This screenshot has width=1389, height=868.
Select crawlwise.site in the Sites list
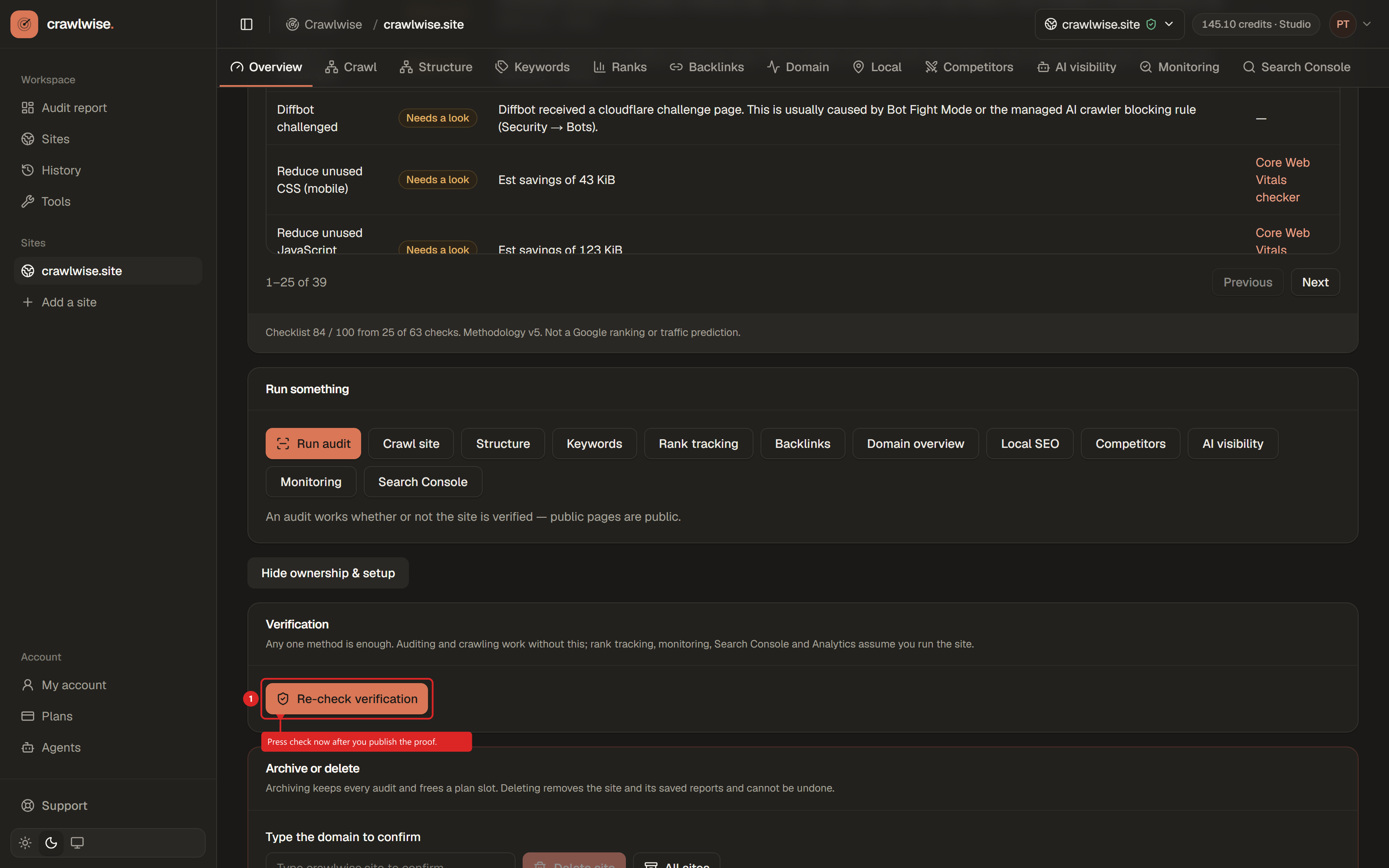click(108, 271)
